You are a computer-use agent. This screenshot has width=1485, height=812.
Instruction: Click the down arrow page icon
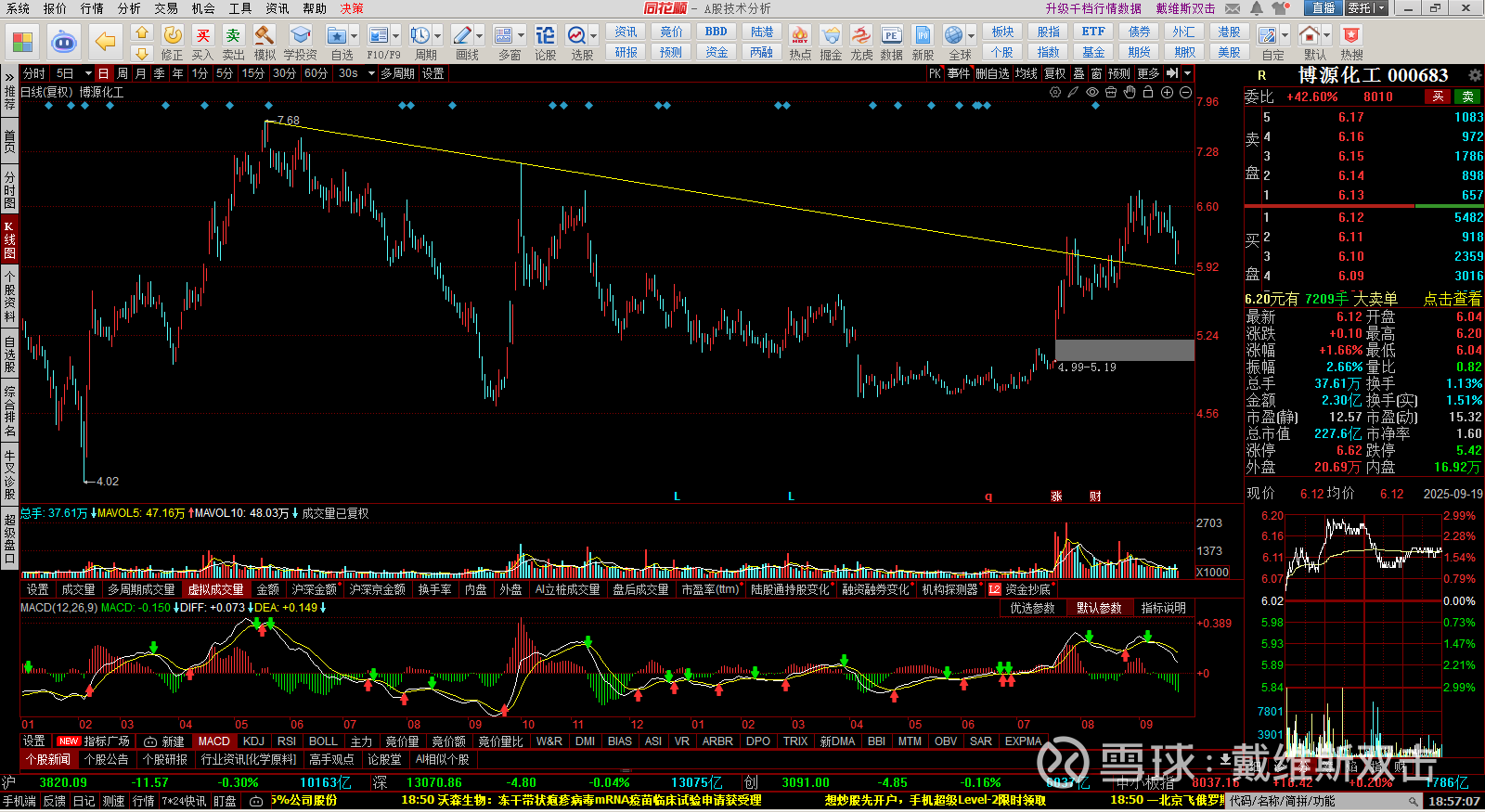(x=141, y=53)
